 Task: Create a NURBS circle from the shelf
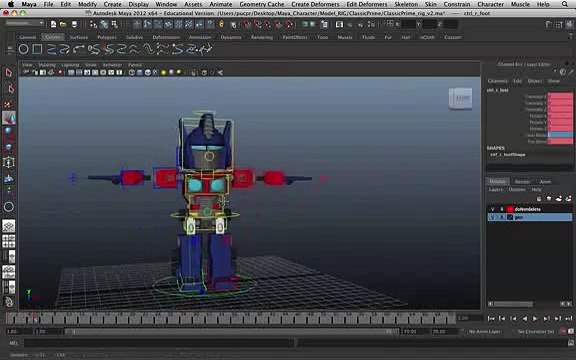[24, 49]
